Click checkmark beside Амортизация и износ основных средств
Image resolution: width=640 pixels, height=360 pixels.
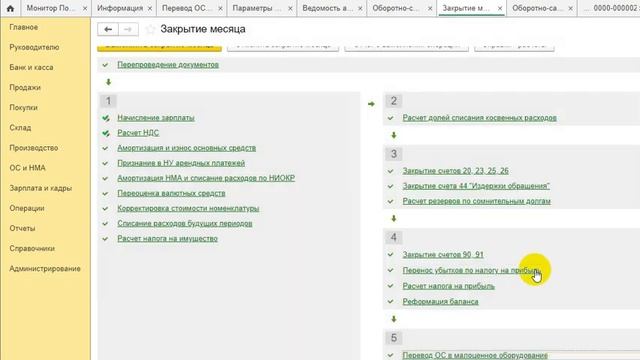tap(105, 148)
